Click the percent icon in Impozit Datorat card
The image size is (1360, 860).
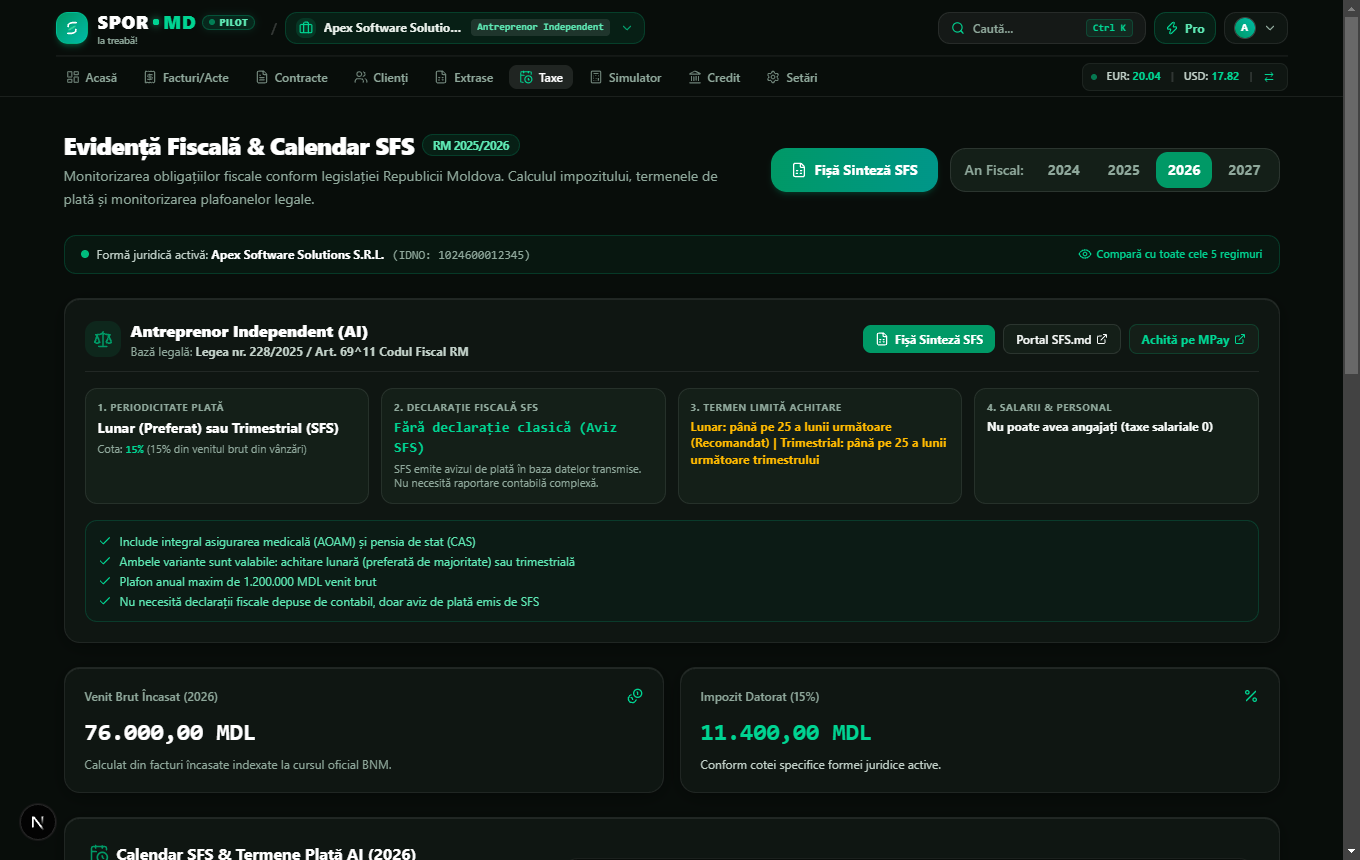pyautogui.click(x=1251, y=696)
